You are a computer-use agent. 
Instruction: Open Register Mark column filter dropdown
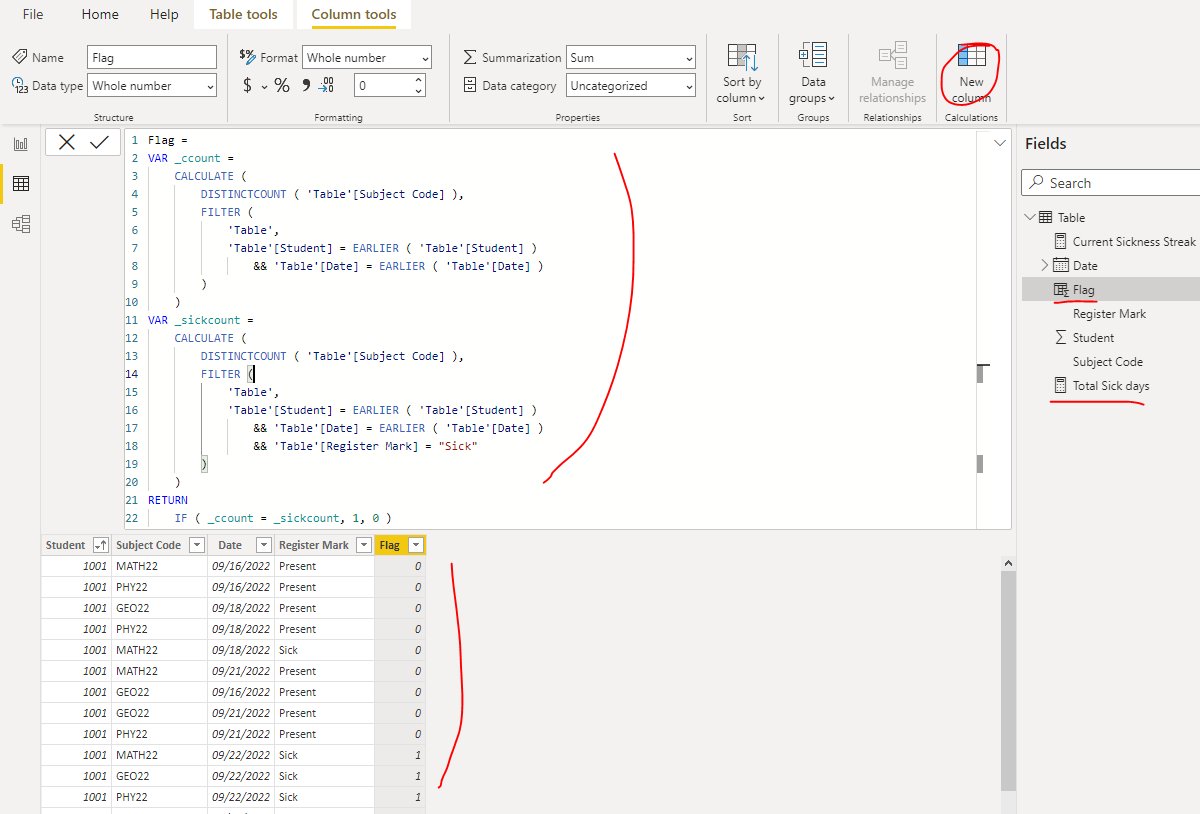click(x=363, y=545)
